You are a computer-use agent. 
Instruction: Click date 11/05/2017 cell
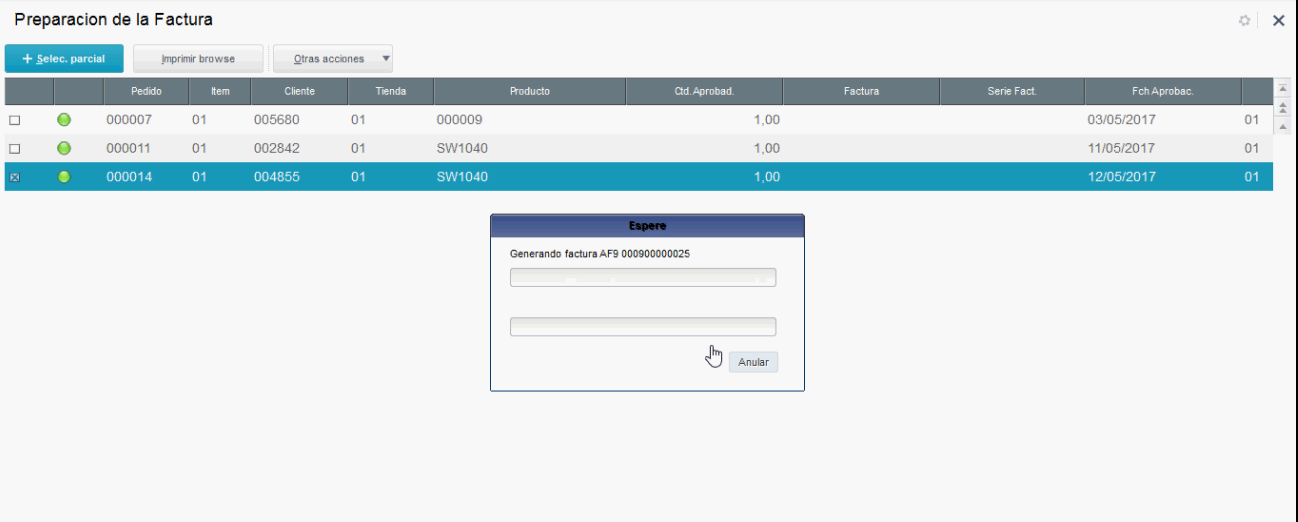click(1121, 148)
